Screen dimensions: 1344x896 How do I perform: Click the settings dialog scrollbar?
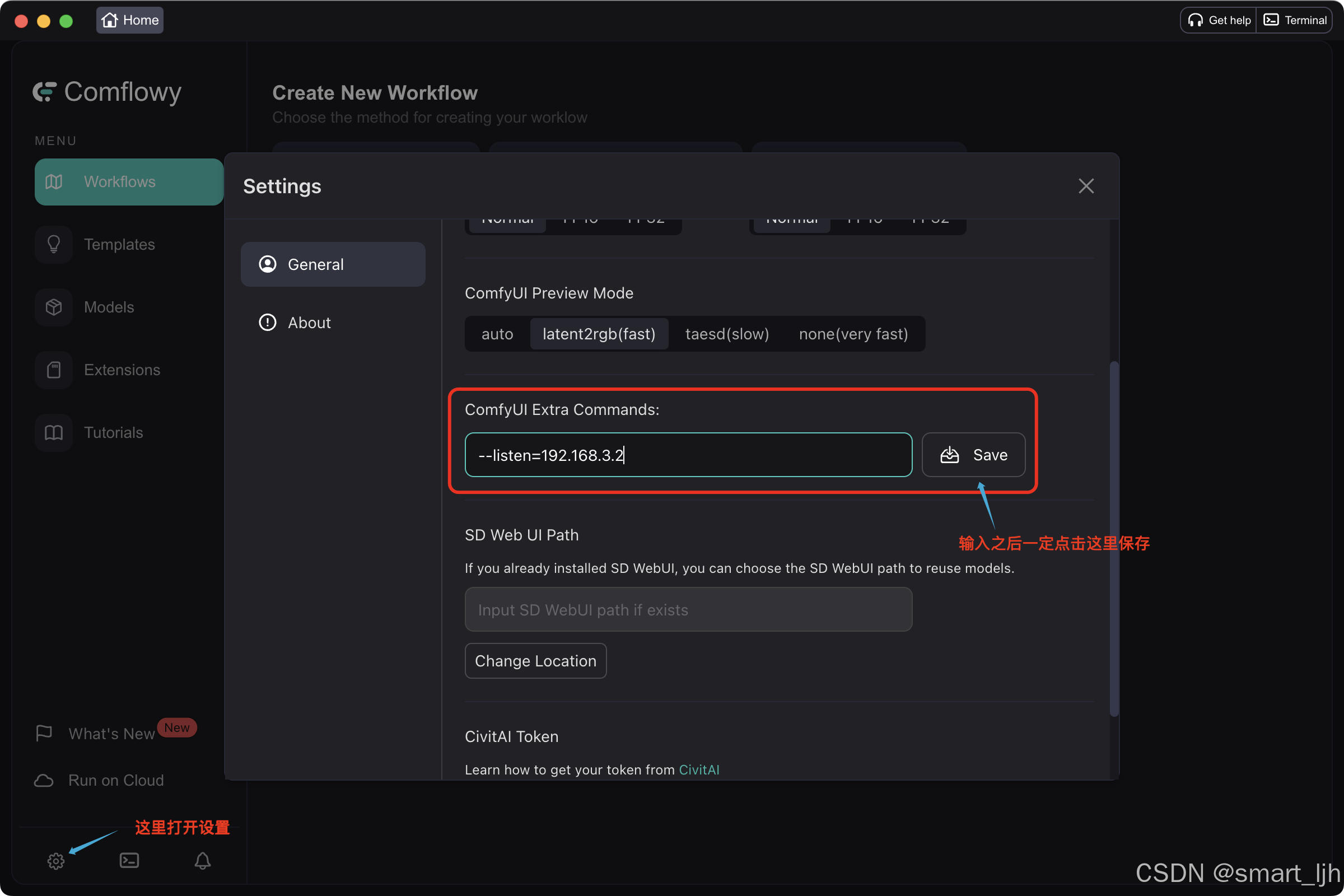pos(1114,537)
